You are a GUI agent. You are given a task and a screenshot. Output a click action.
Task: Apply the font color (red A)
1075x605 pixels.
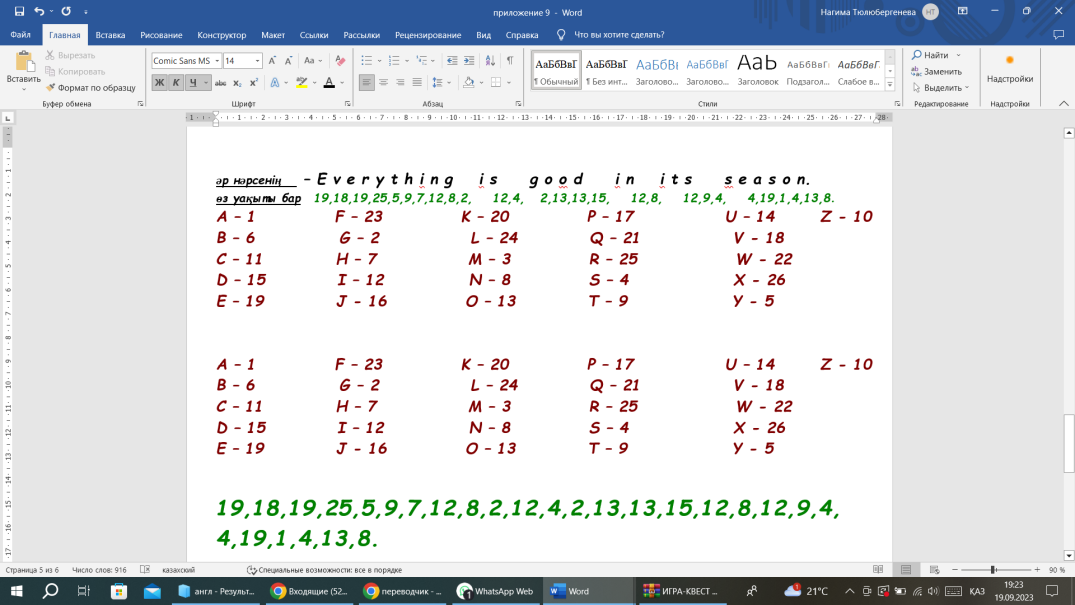click(x=329, y=82)
